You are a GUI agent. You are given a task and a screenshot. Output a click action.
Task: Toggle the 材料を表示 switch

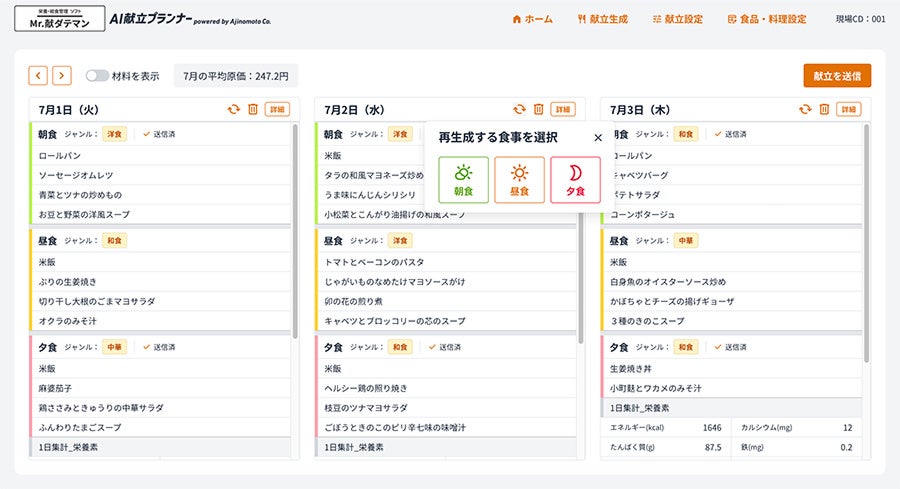pyautogui.click(x=97, y=75)
